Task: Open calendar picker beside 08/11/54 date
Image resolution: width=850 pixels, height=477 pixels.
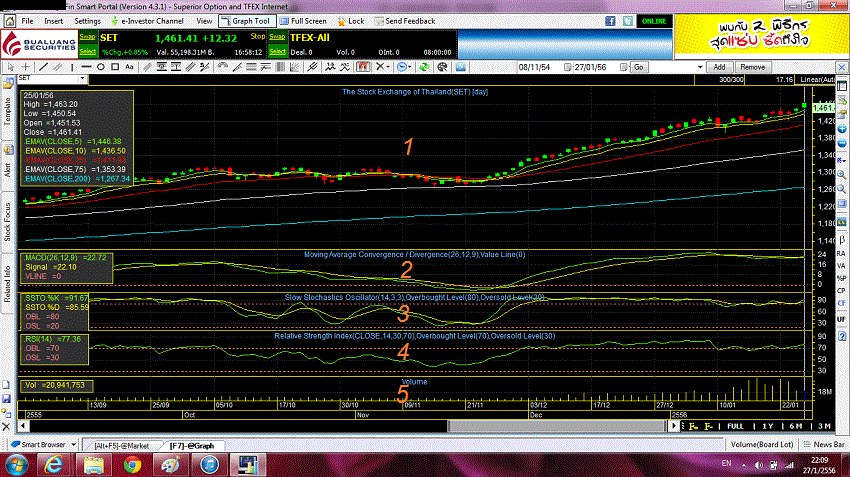Action: (568, 67)
